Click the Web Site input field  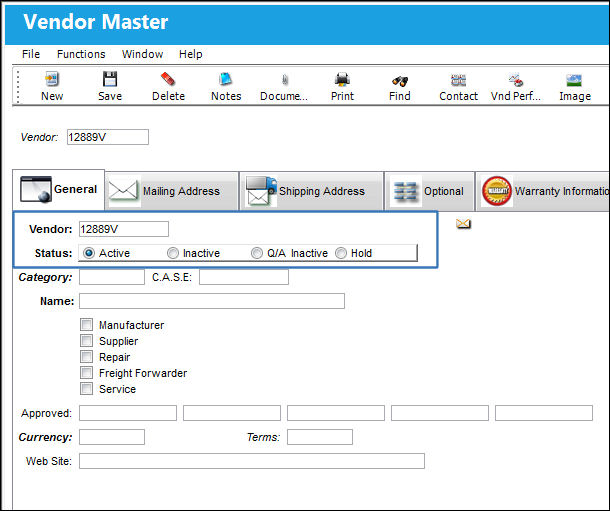[252, 461]
